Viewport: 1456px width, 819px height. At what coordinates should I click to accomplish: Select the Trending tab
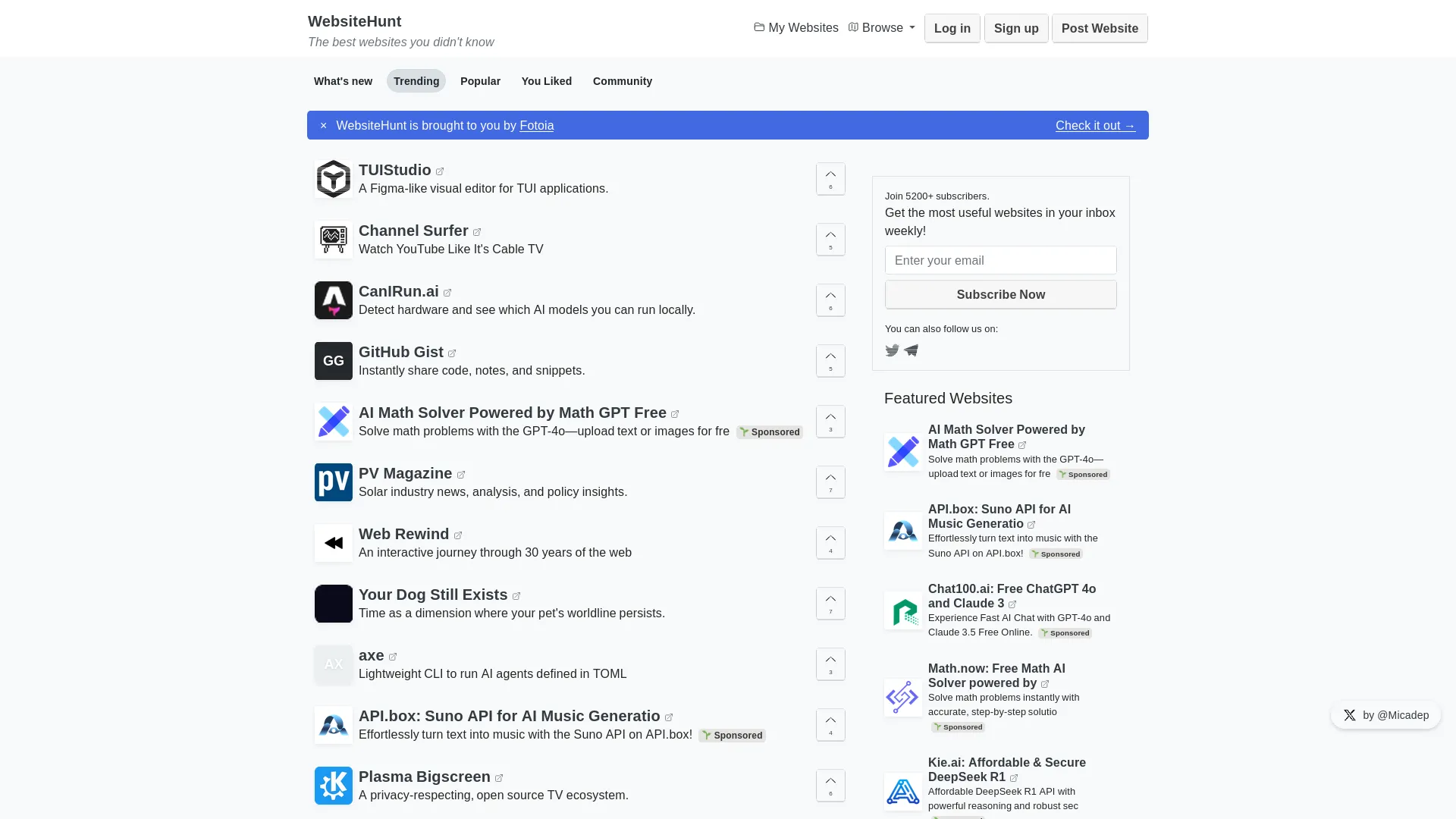[x=416, y=81]
